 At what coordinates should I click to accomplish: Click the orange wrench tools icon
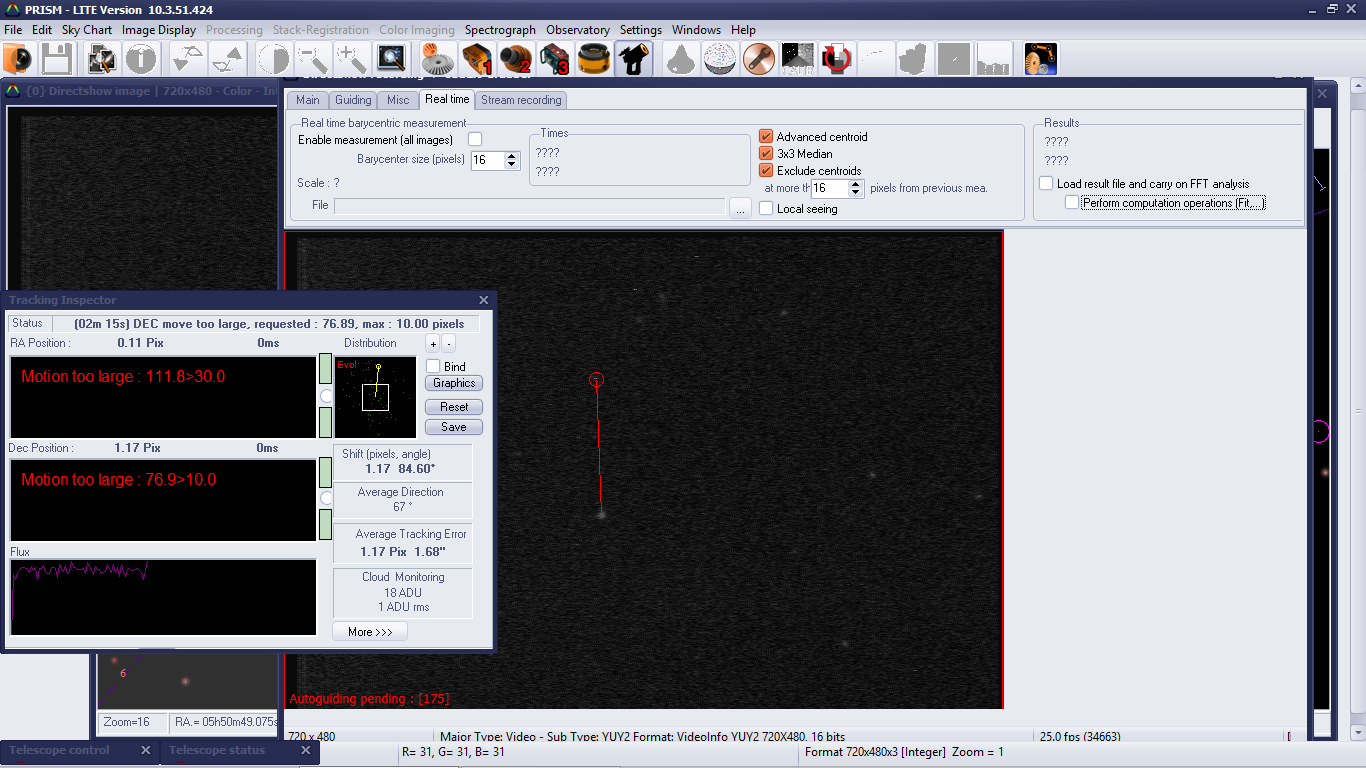coord(759,59)
